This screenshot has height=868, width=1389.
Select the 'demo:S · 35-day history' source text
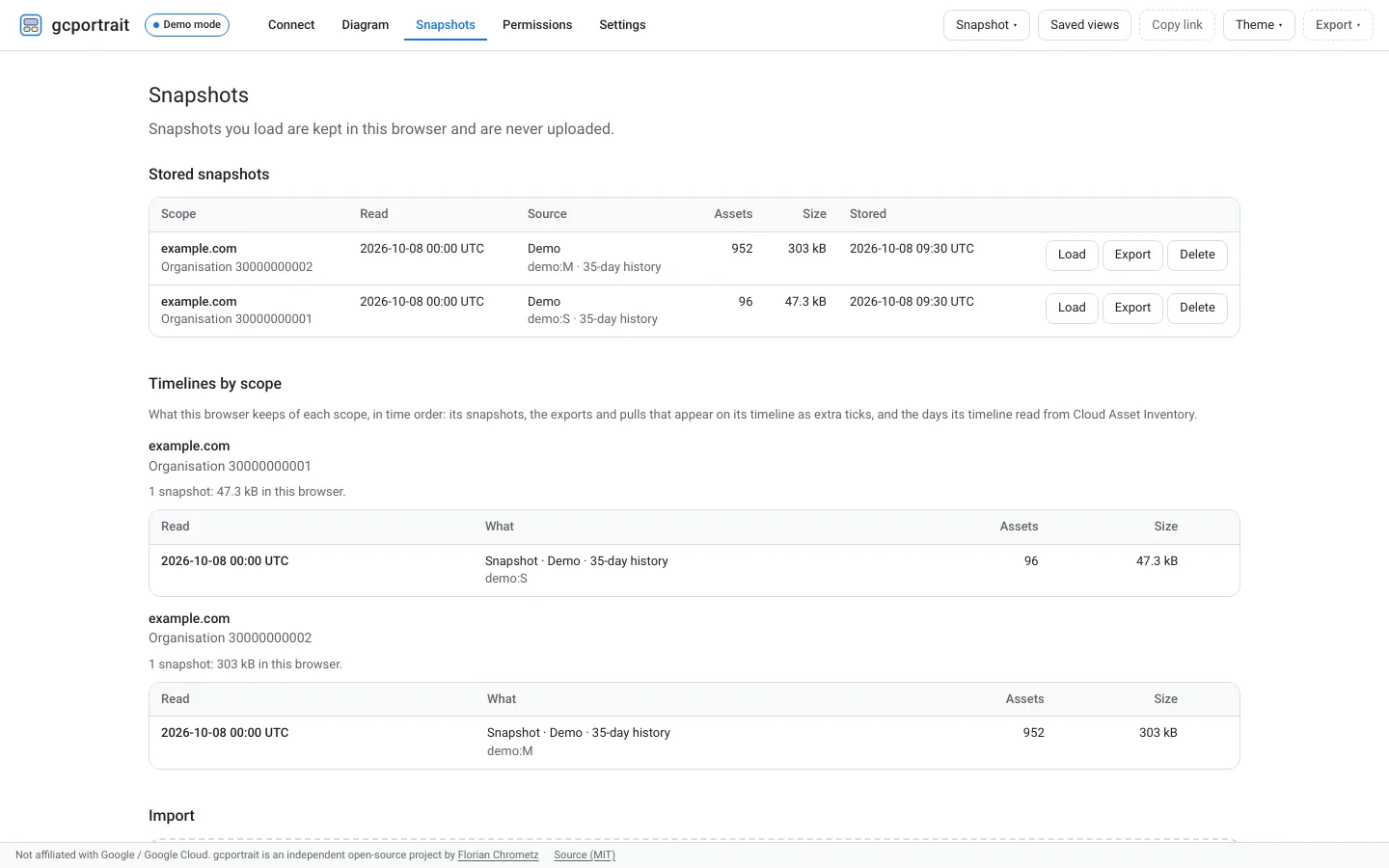click(x=592, y=319)
